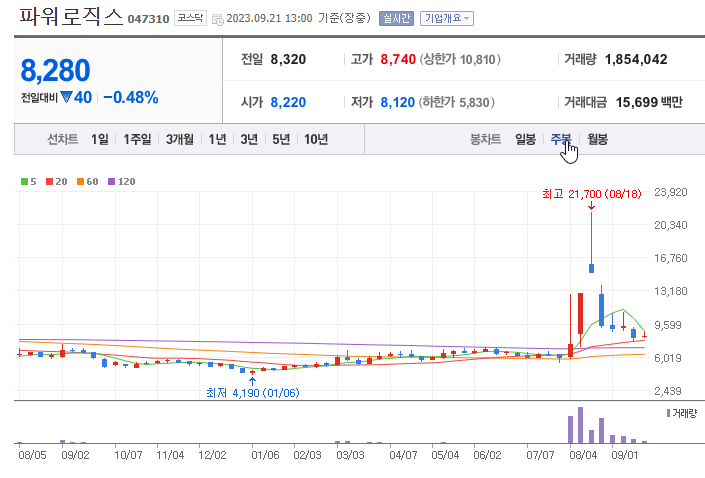The image size is (705, 478).
Task: Select the 1일 line chart tab
Action: pos(100,139)
